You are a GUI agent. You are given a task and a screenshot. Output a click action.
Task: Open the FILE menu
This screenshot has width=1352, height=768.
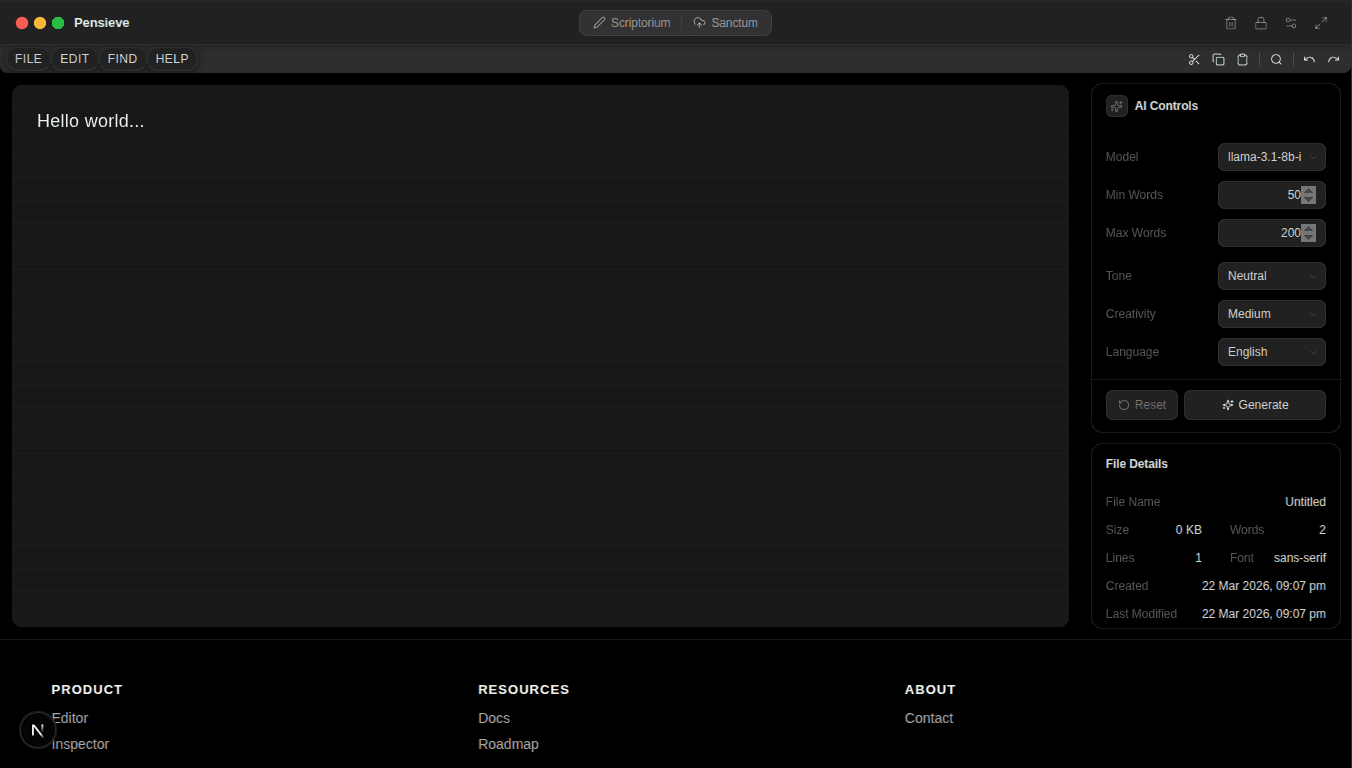(28, 59)
